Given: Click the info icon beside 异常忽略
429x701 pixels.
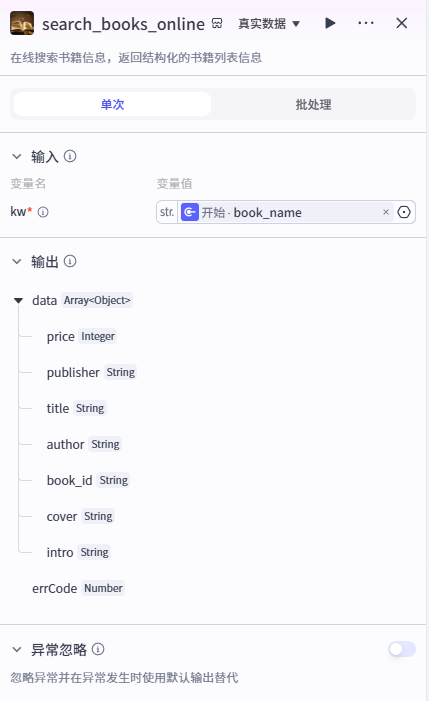Looking at the screenshot, I should coord(98,649).
